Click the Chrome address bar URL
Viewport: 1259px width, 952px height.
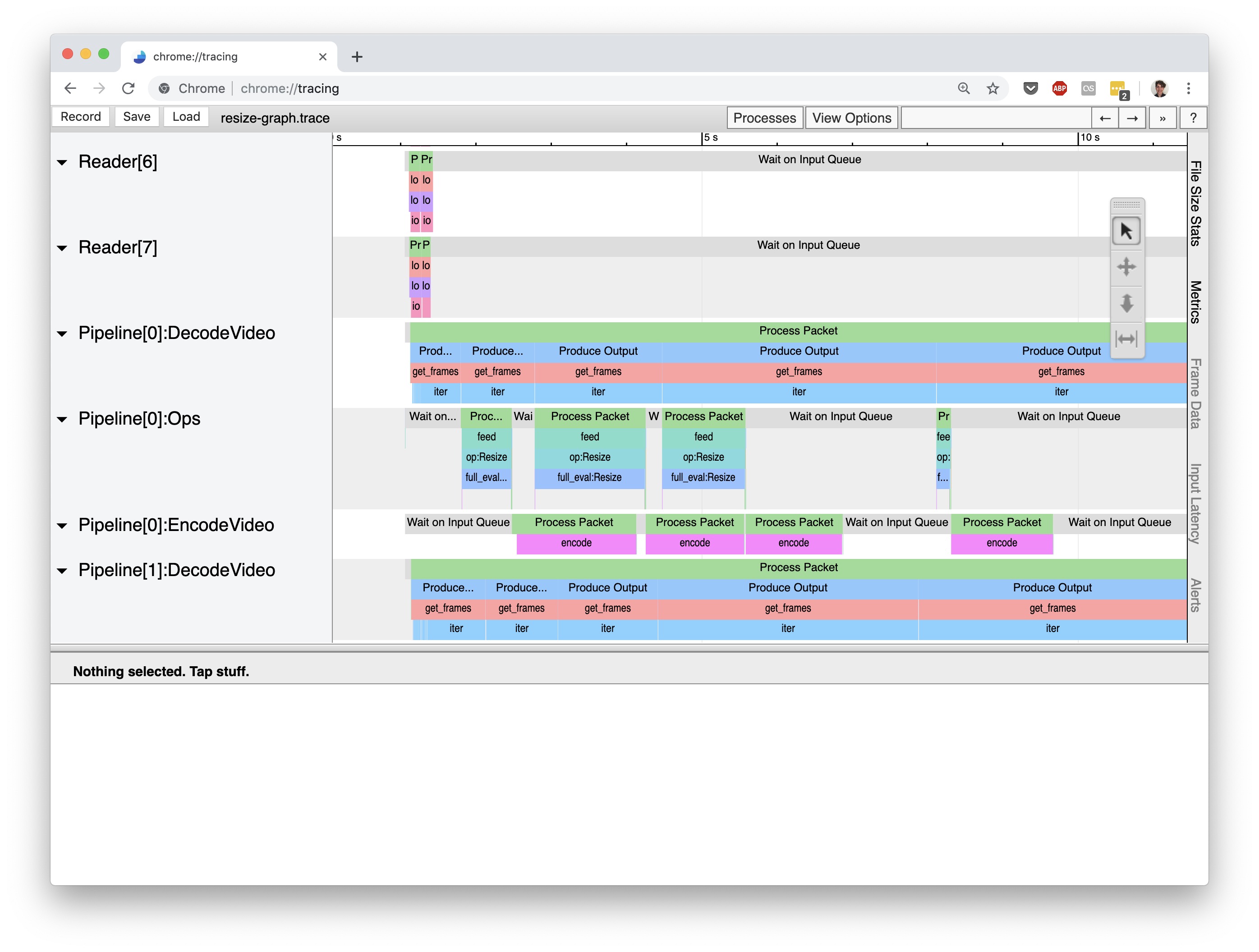289,88
